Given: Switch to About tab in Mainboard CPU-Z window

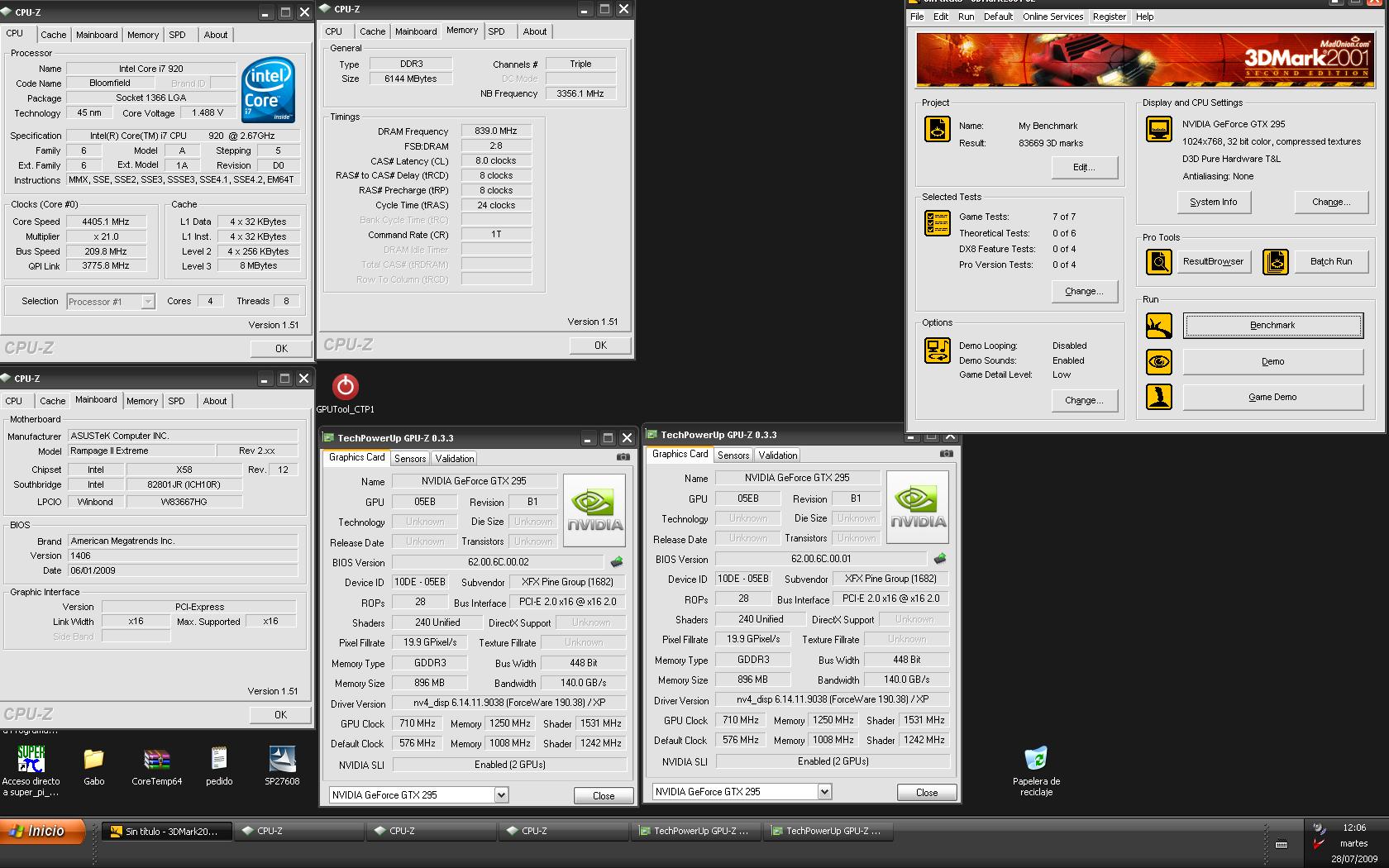Looking at the screenshot, I should (x=215, y=401).
